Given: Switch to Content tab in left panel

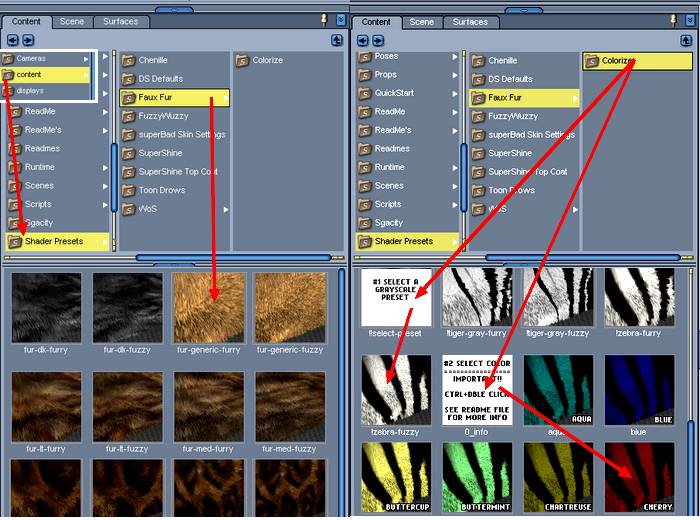Looking at the screenshot, I should click(26, 21).
